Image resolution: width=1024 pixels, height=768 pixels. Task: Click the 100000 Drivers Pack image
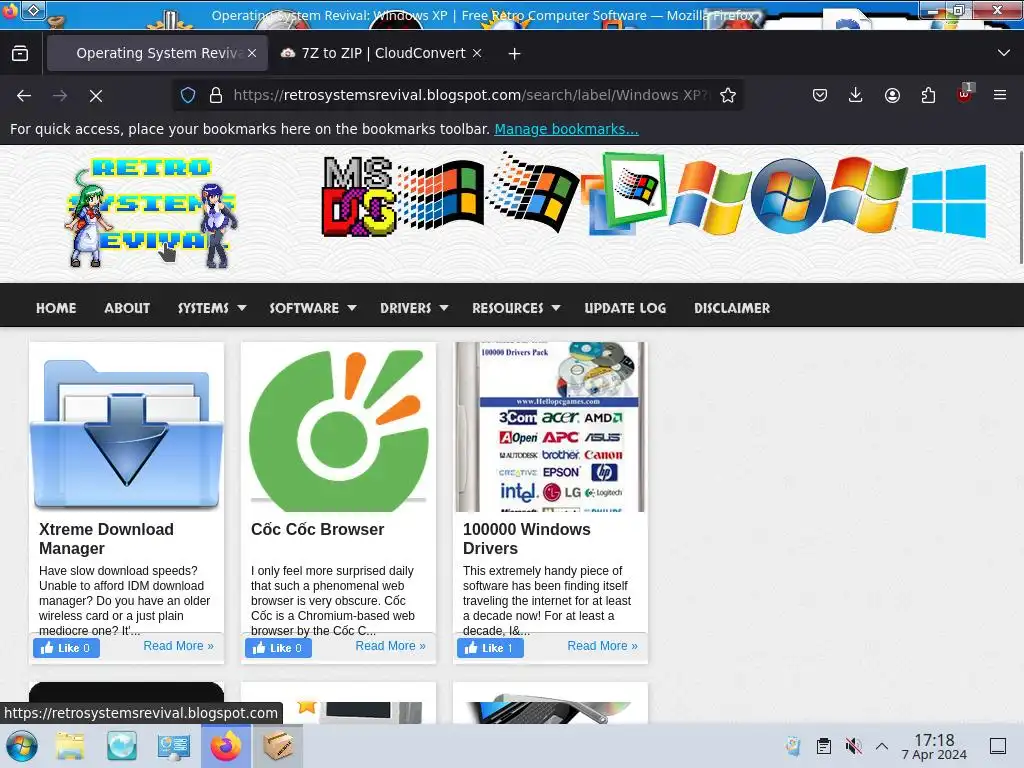click(551, 427)
